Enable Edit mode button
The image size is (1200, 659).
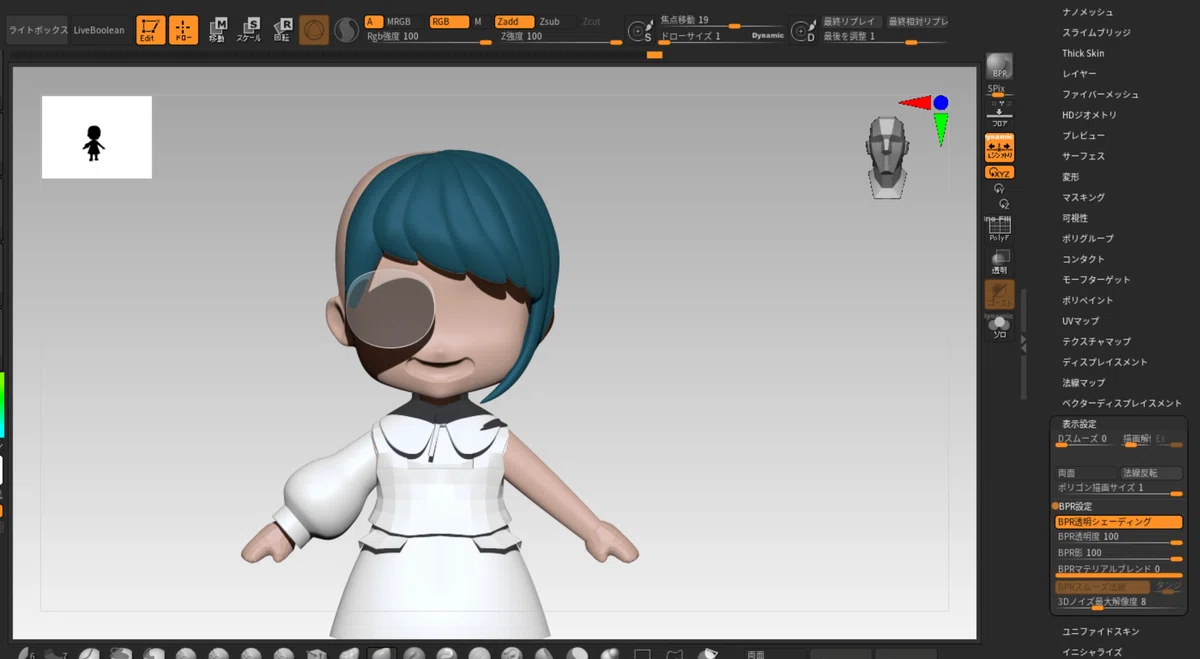[151, 30]
